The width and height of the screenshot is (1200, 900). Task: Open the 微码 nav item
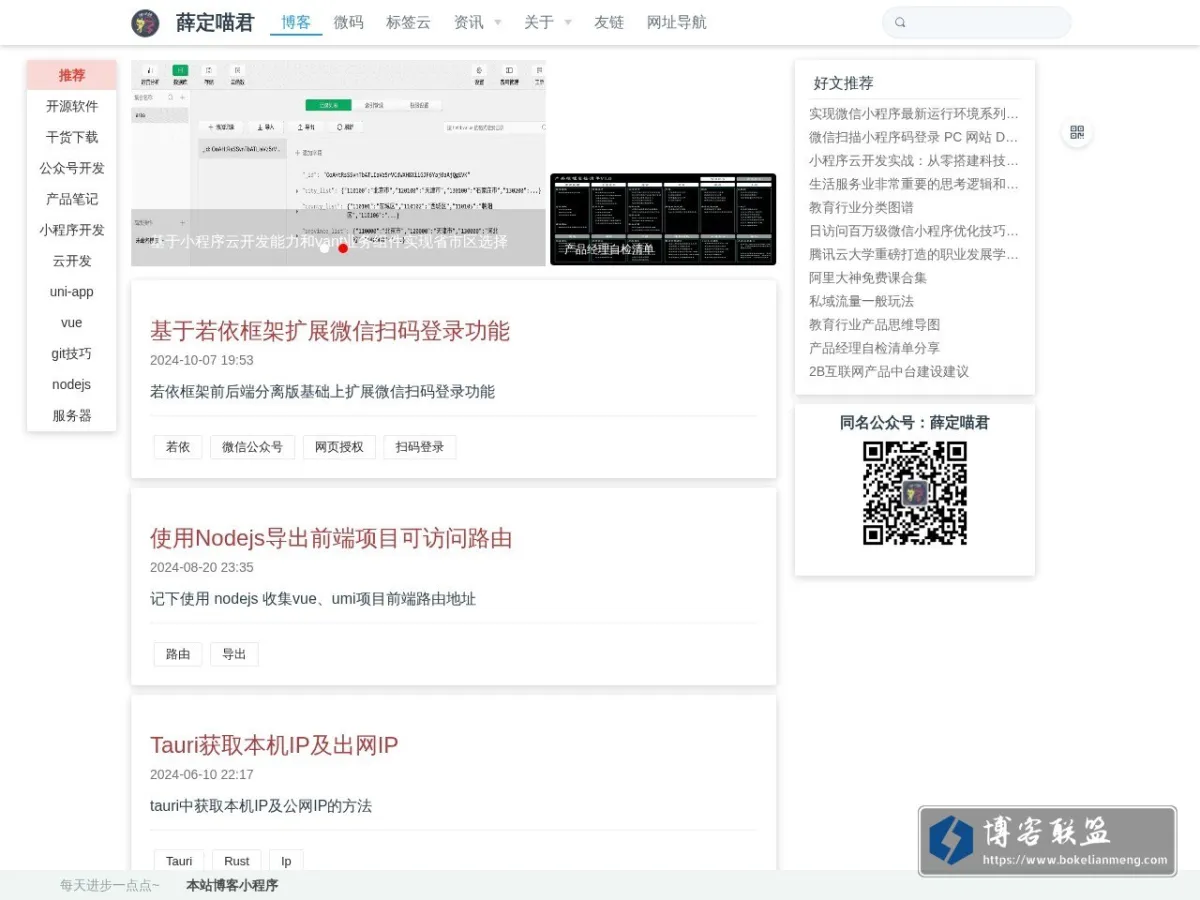coord(349,22)
